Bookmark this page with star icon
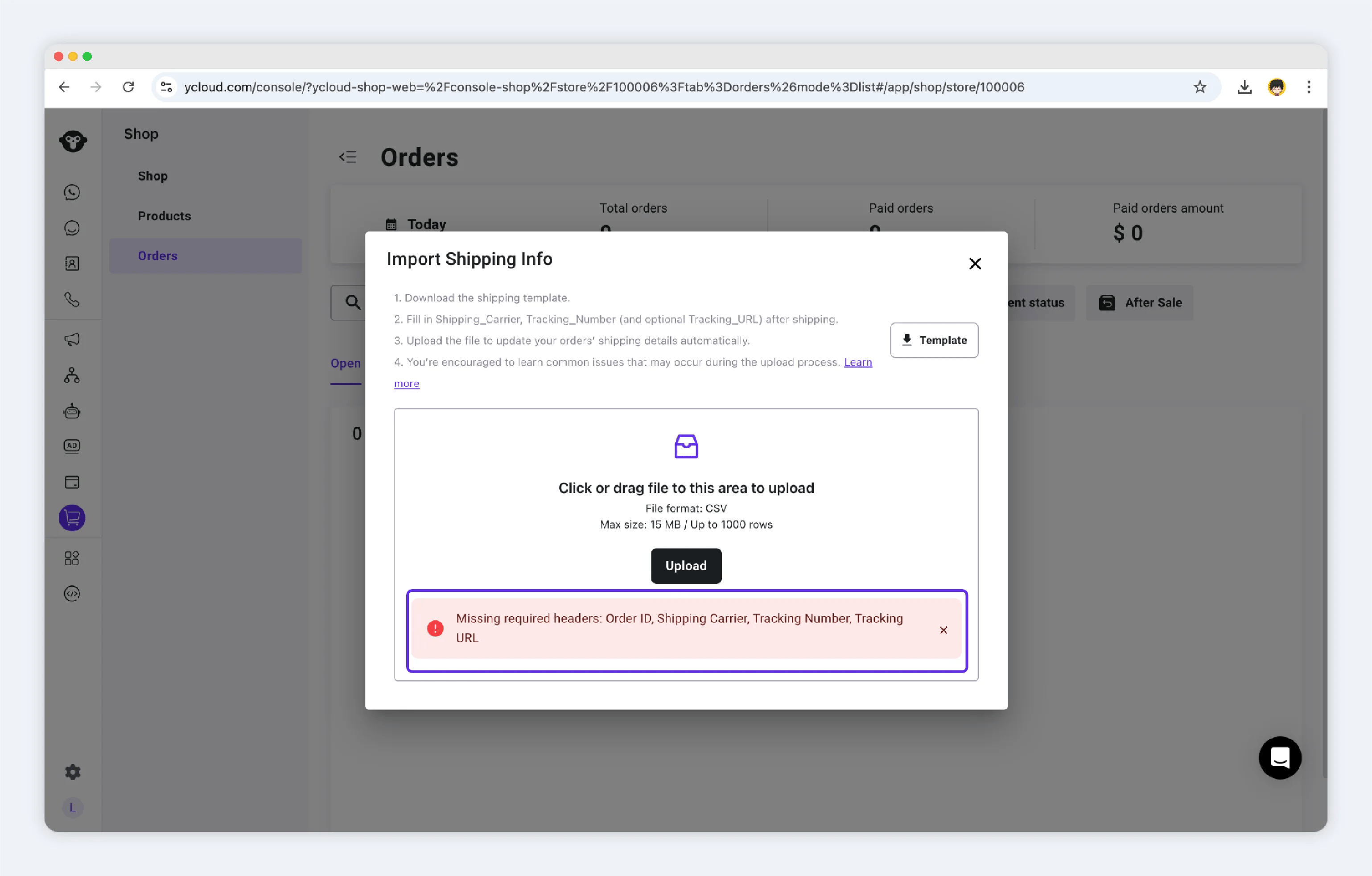 [1200, 87]
